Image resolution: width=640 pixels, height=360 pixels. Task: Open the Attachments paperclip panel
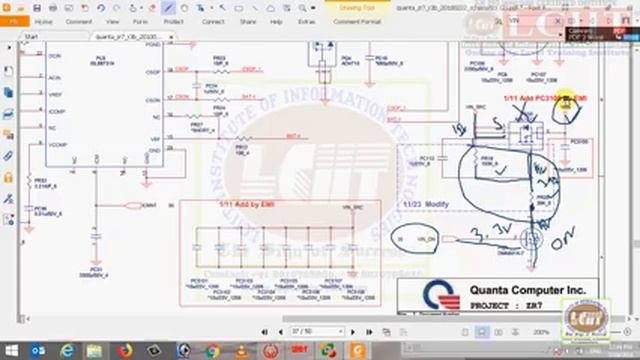coord(8,156)
